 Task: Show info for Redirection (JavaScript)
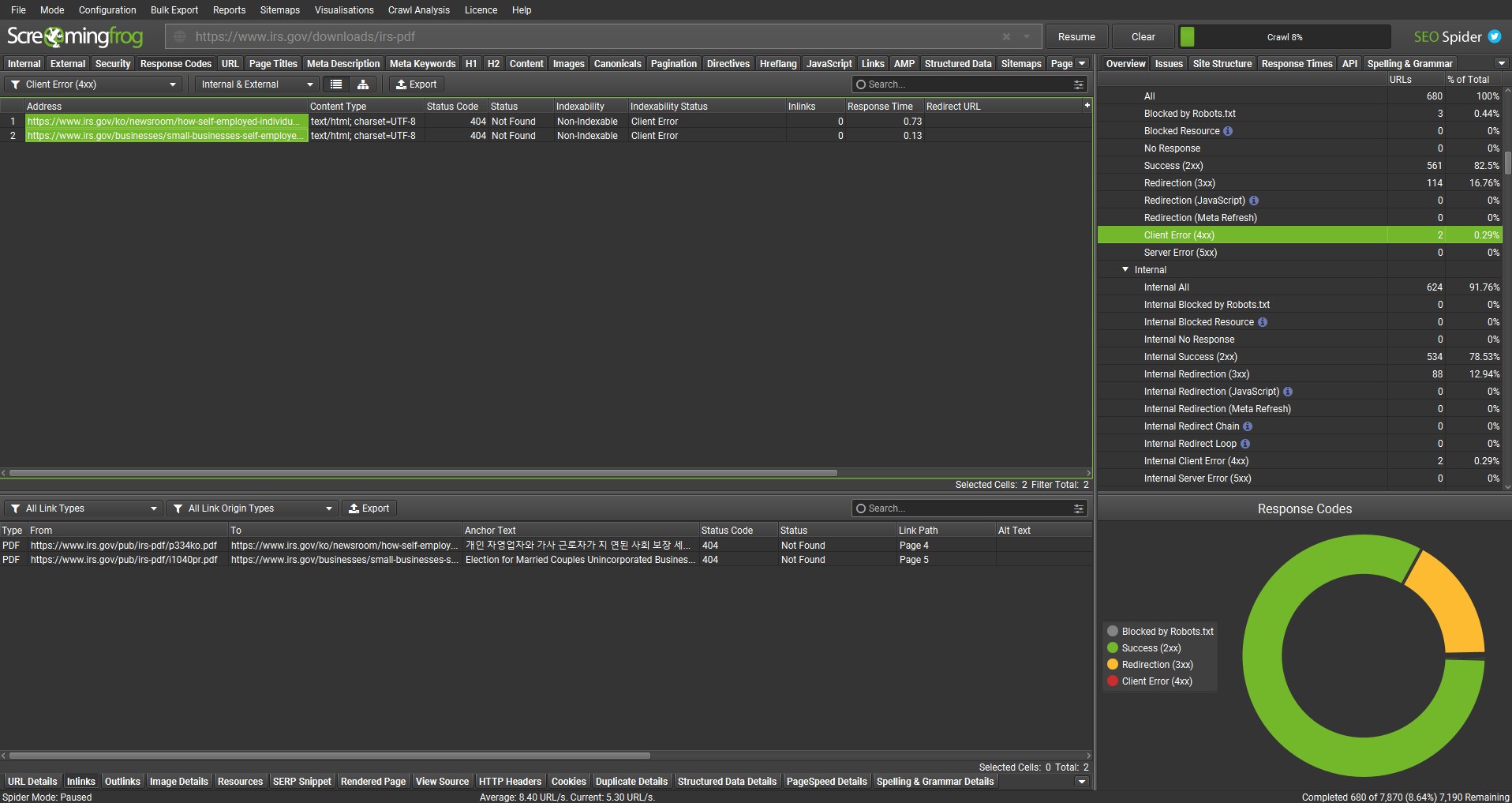coord(1254,201)
